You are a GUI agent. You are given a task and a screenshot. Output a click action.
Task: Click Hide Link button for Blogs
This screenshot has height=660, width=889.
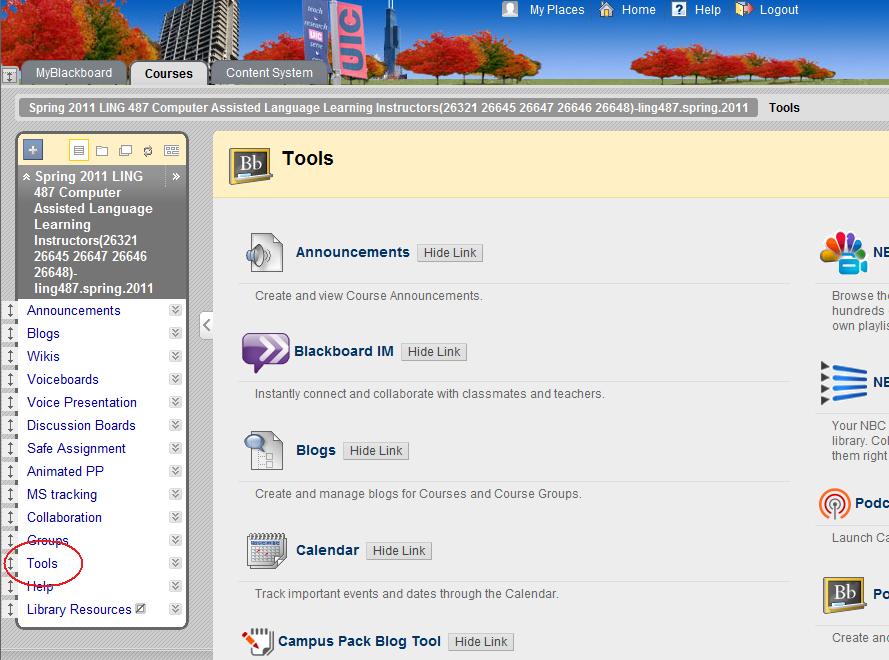point(376,451)
